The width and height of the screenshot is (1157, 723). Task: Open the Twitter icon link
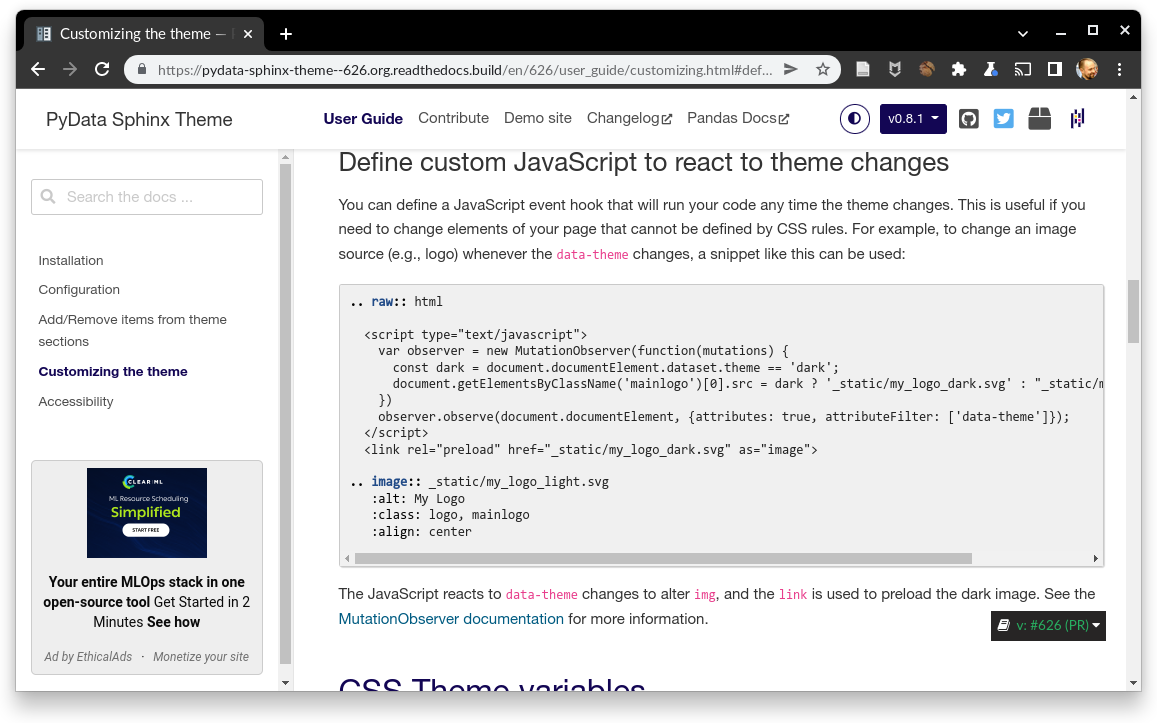(x=1004, y=119)
